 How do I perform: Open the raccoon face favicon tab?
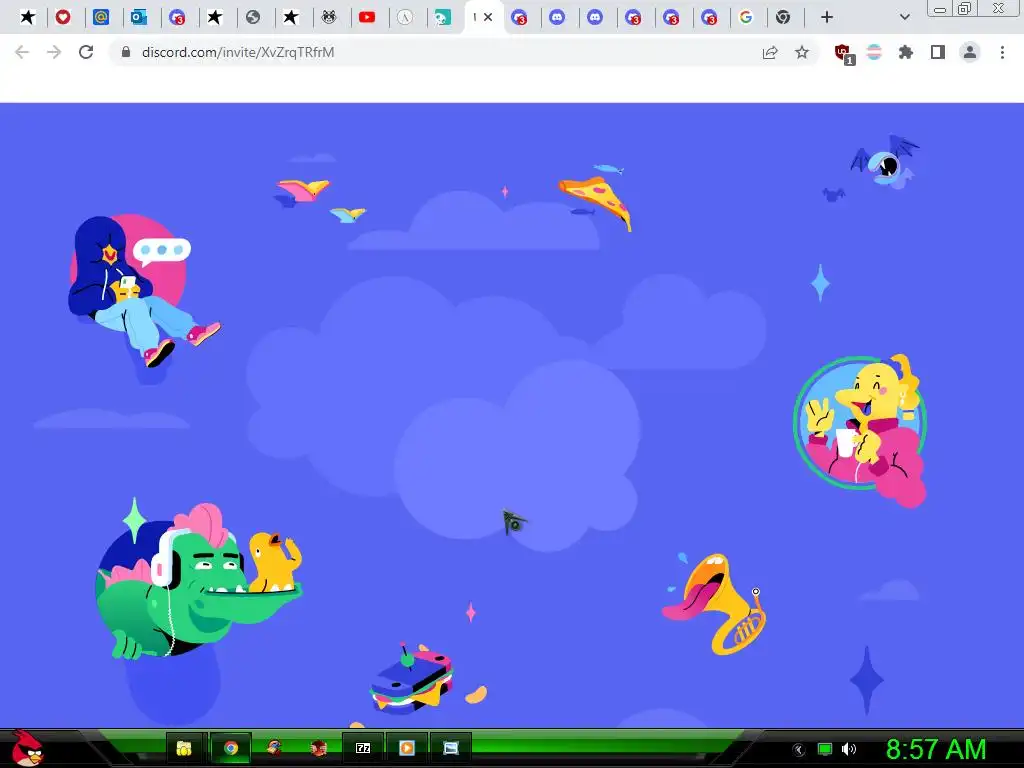pyautogui.click(x=329, y=17)
